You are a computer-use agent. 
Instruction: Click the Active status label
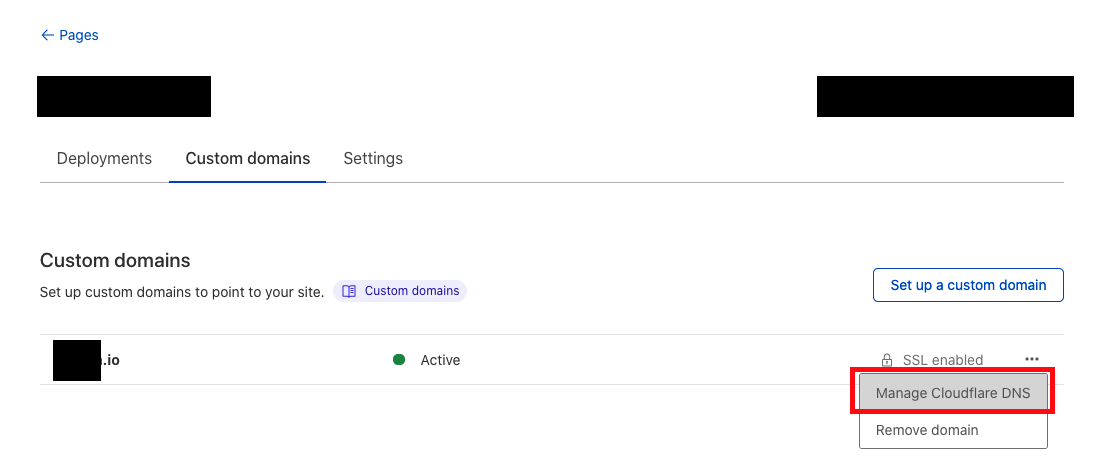click(440, 360)
